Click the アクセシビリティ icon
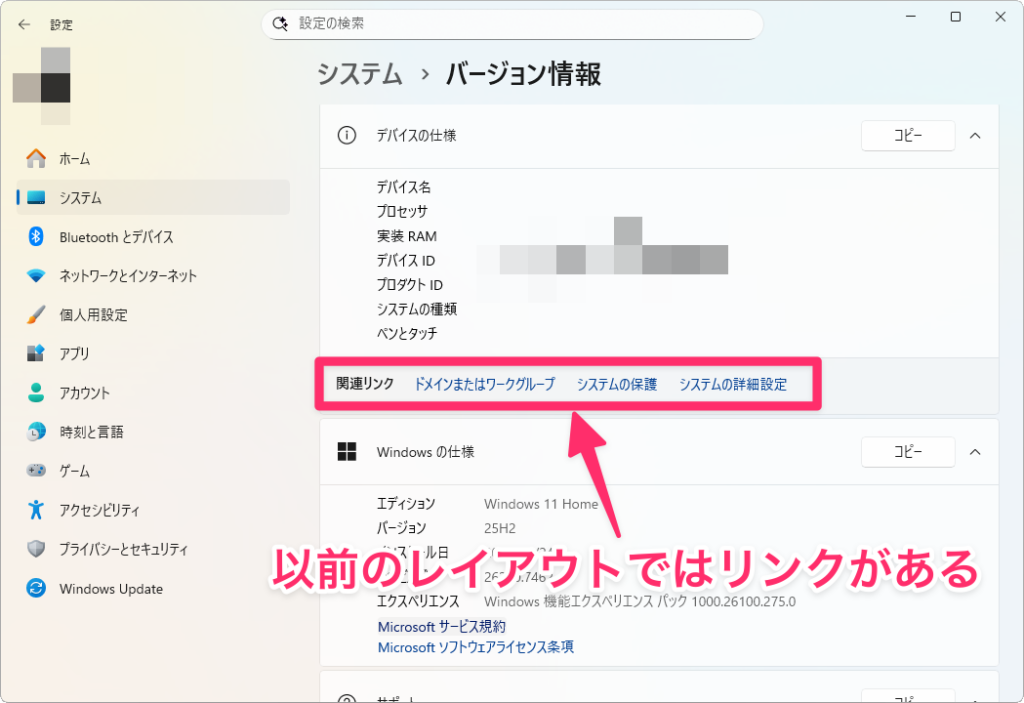The image size is (1024, 703). click(x=36, y=510)
